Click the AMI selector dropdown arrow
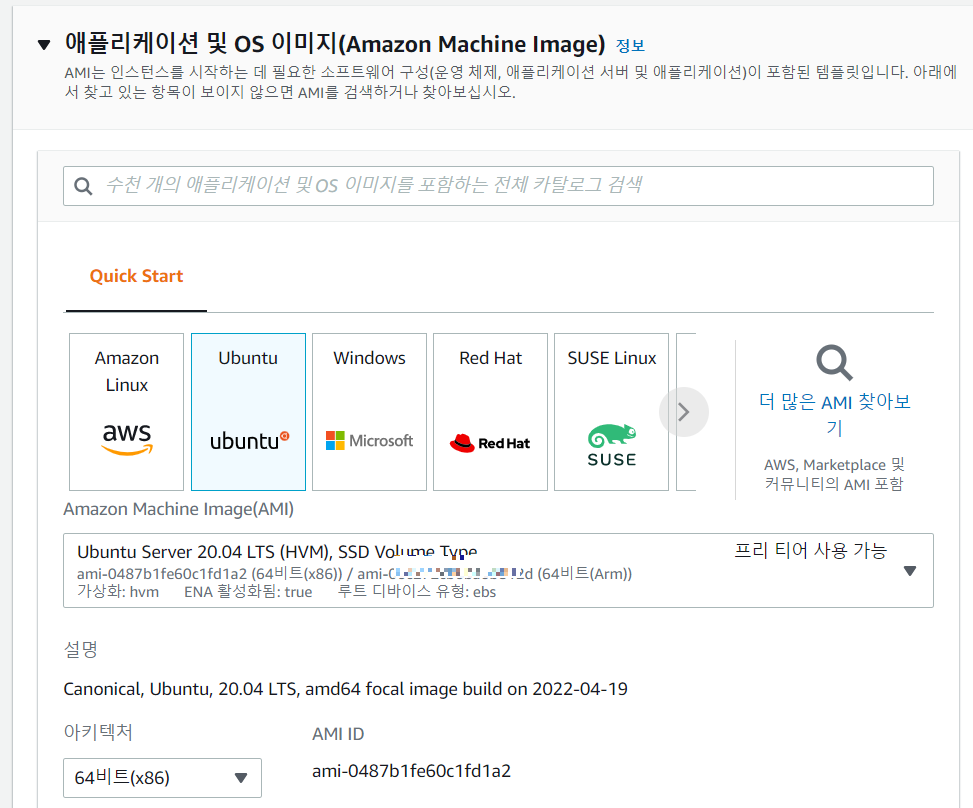 point(910,571)
